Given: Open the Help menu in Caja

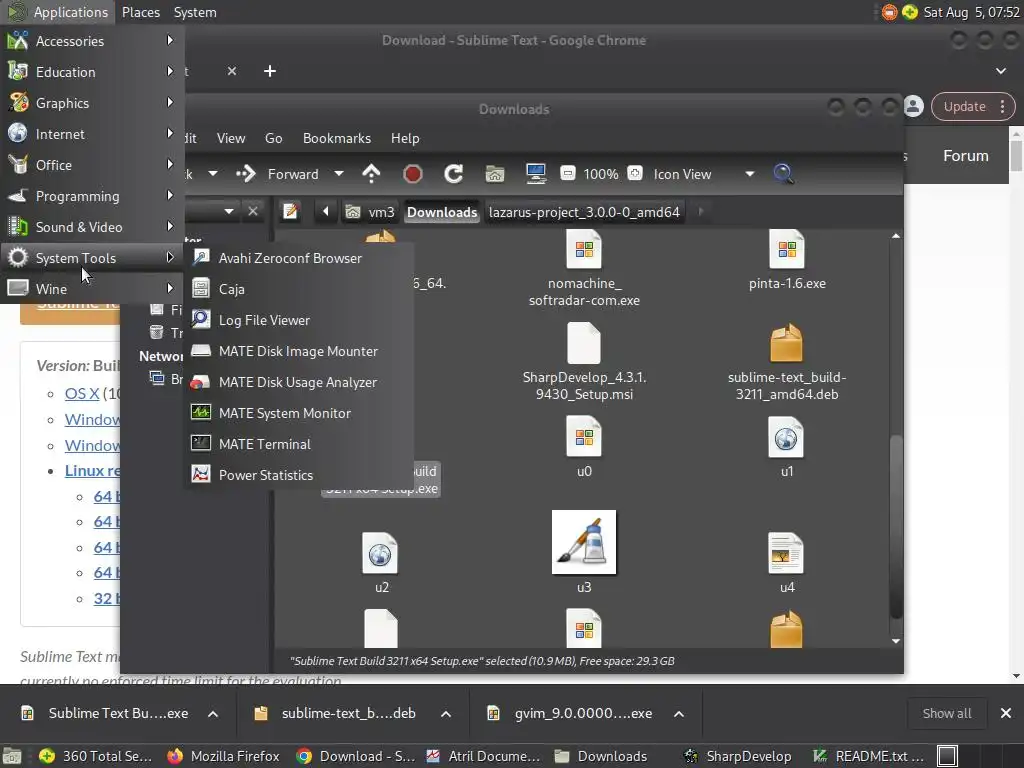Looking at the screenshot, I should click(x=405, y=138).
